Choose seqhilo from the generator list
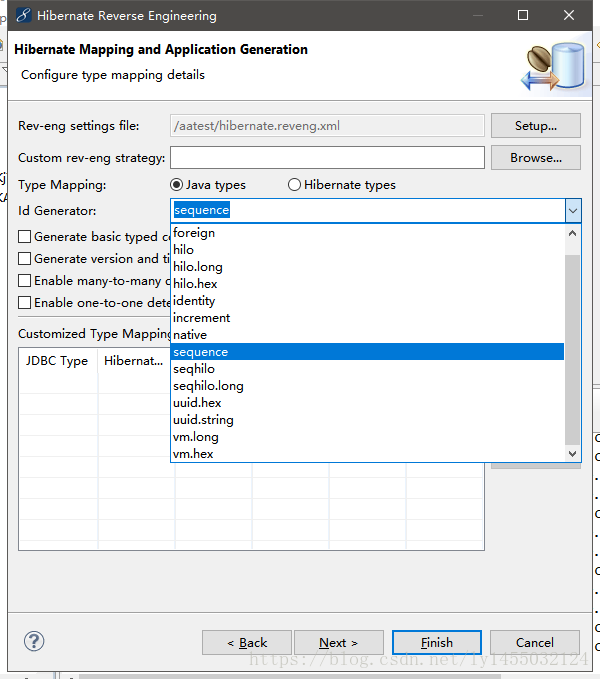The height and width of the screenshot is (679, 600). click(368, 369)
